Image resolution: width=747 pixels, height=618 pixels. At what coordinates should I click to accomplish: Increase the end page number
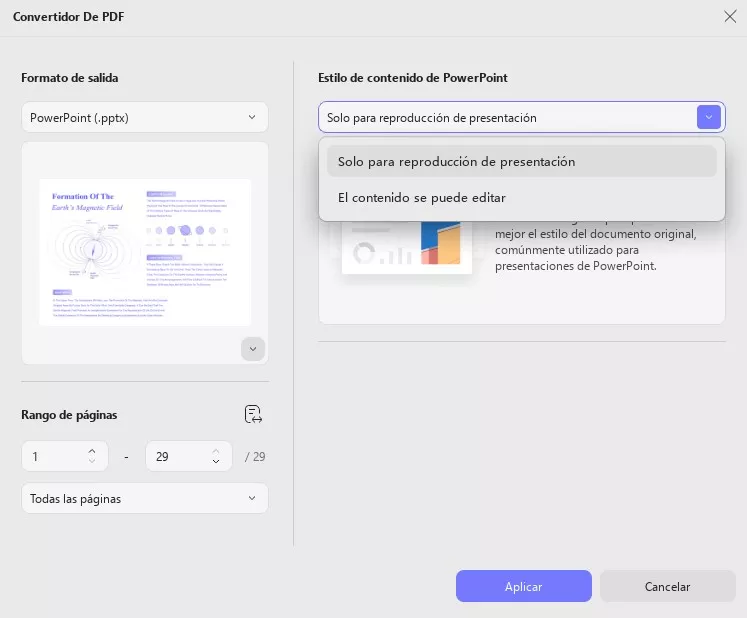[x=216, y=451]
